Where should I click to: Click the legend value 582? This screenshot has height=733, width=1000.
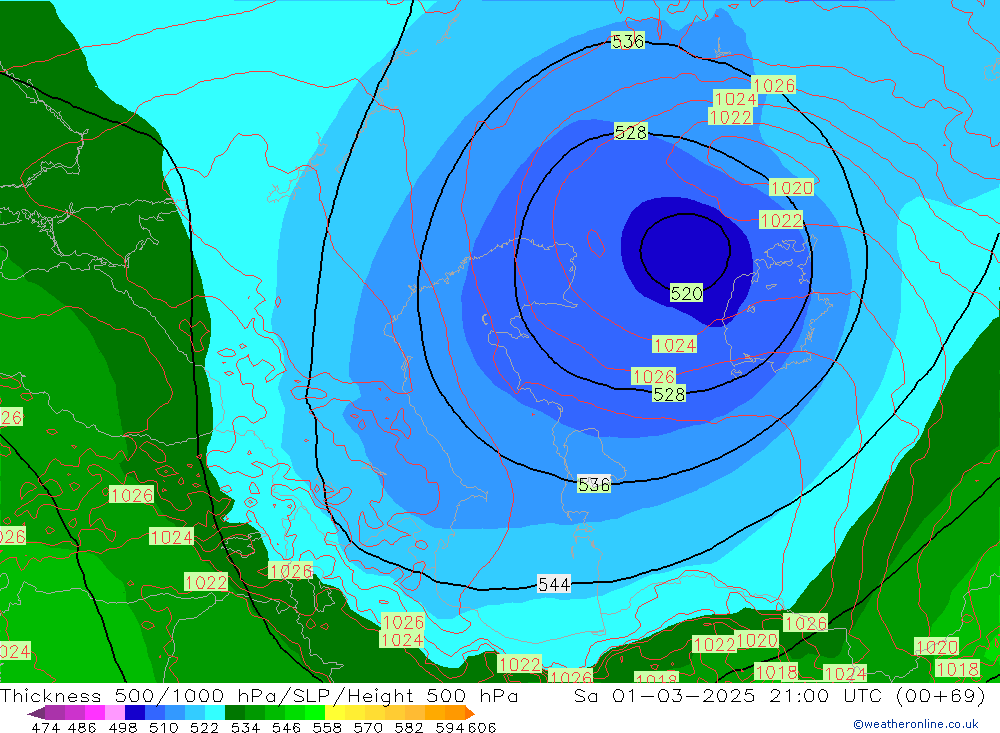click(408, 727)
